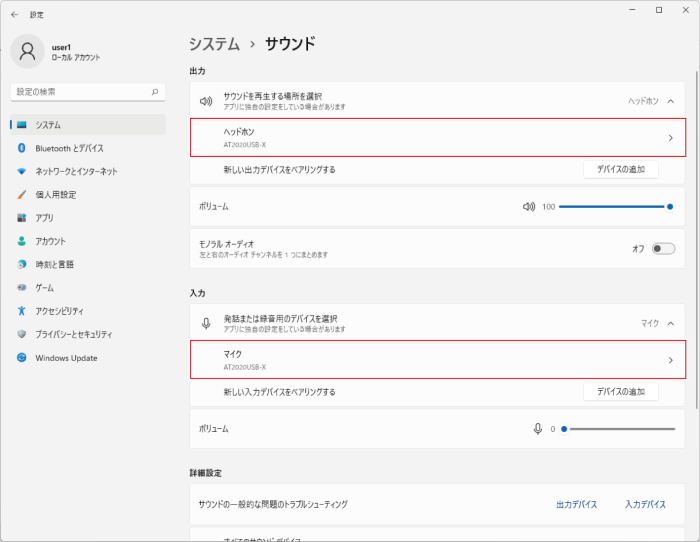Mute output via speaker icon beside volume 100
Screen dimensions: 700x542
pyautogui.click(x=529, y=207)
